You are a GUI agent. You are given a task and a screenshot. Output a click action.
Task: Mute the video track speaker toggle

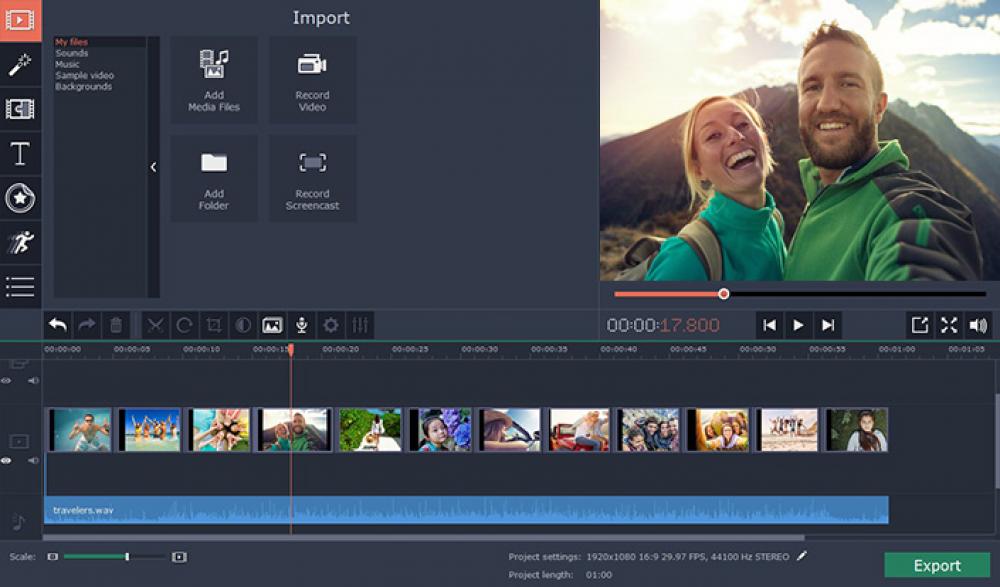pos(33,461)
